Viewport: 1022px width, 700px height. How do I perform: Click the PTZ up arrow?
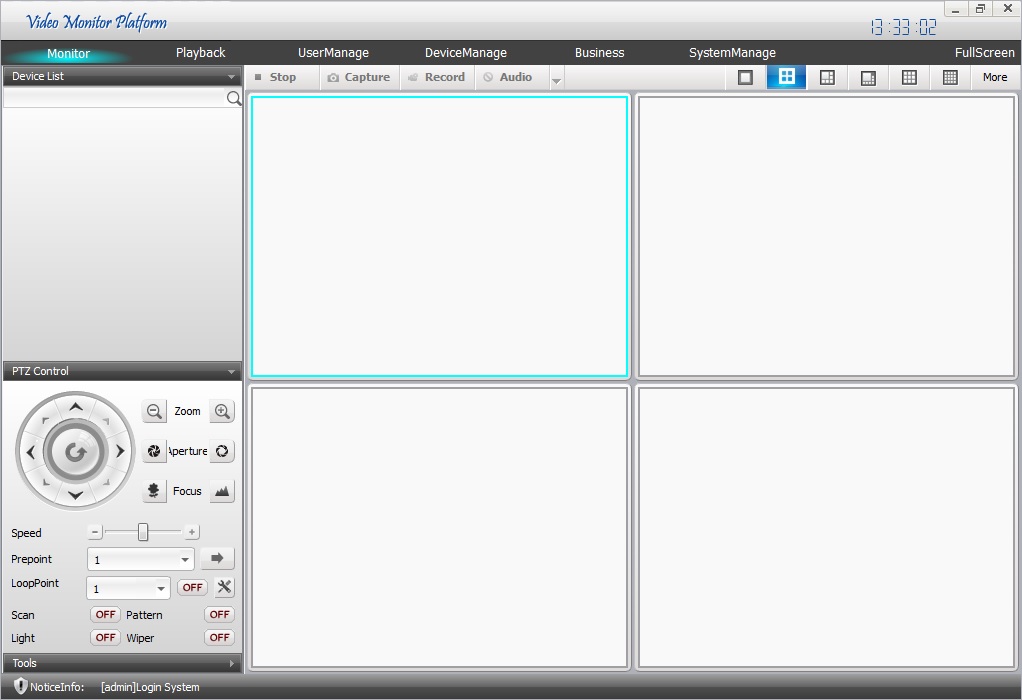(76, 407)
